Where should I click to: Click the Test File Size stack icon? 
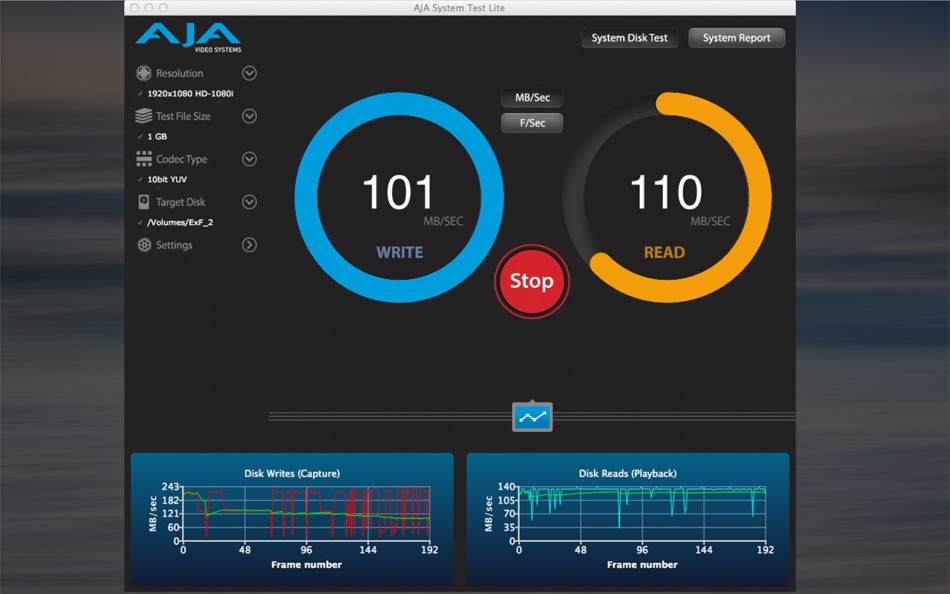[x=144, y=116]
